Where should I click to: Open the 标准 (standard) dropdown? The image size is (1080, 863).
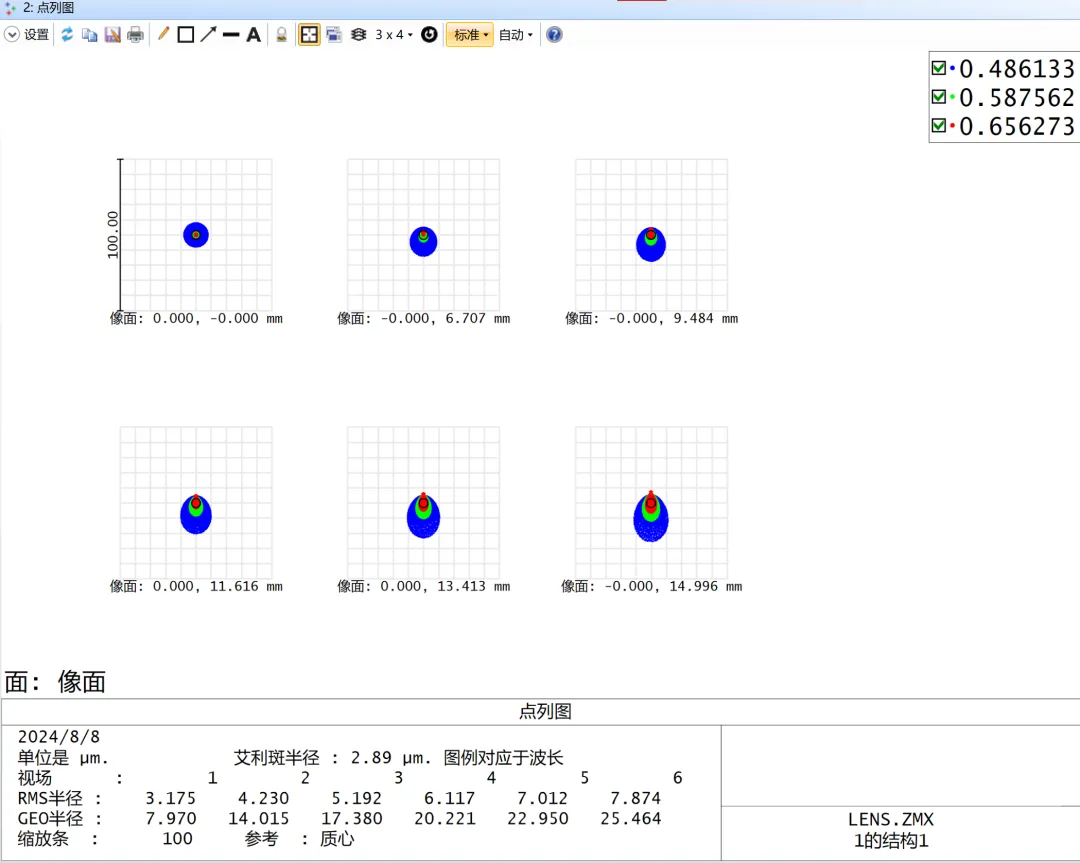click(470, 35)
